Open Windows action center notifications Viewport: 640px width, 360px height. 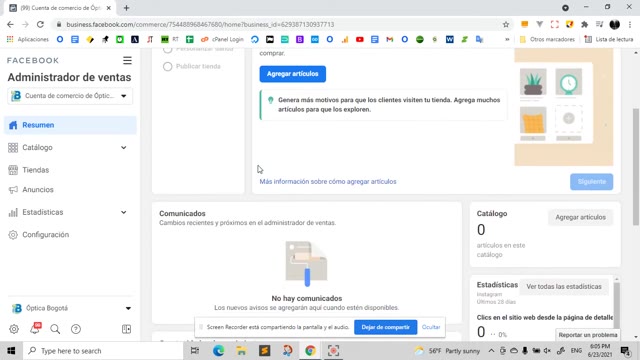(x=625, y=351)
